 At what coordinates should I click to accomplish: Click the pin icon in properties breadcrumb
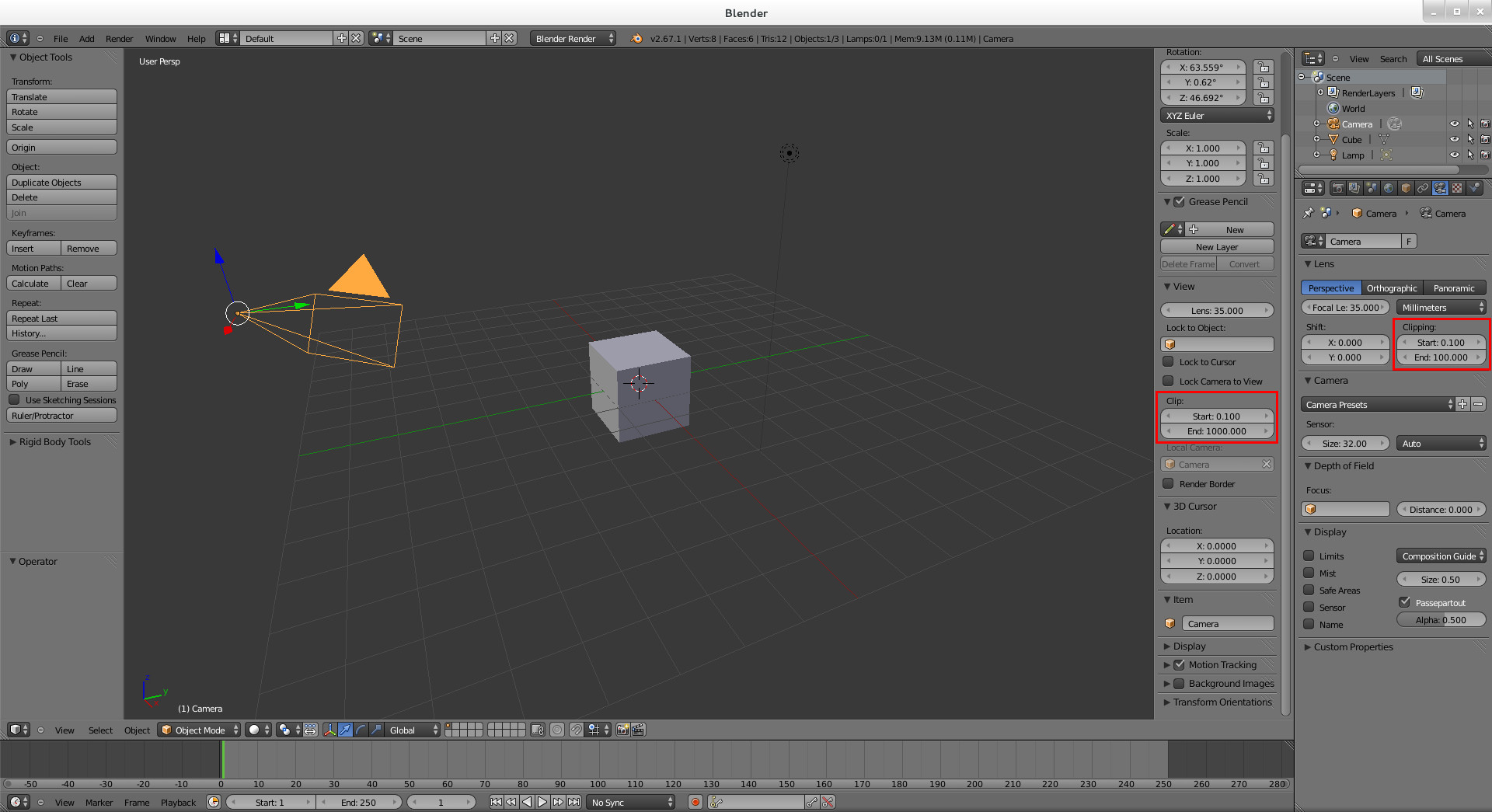[x=1309, y=213]
